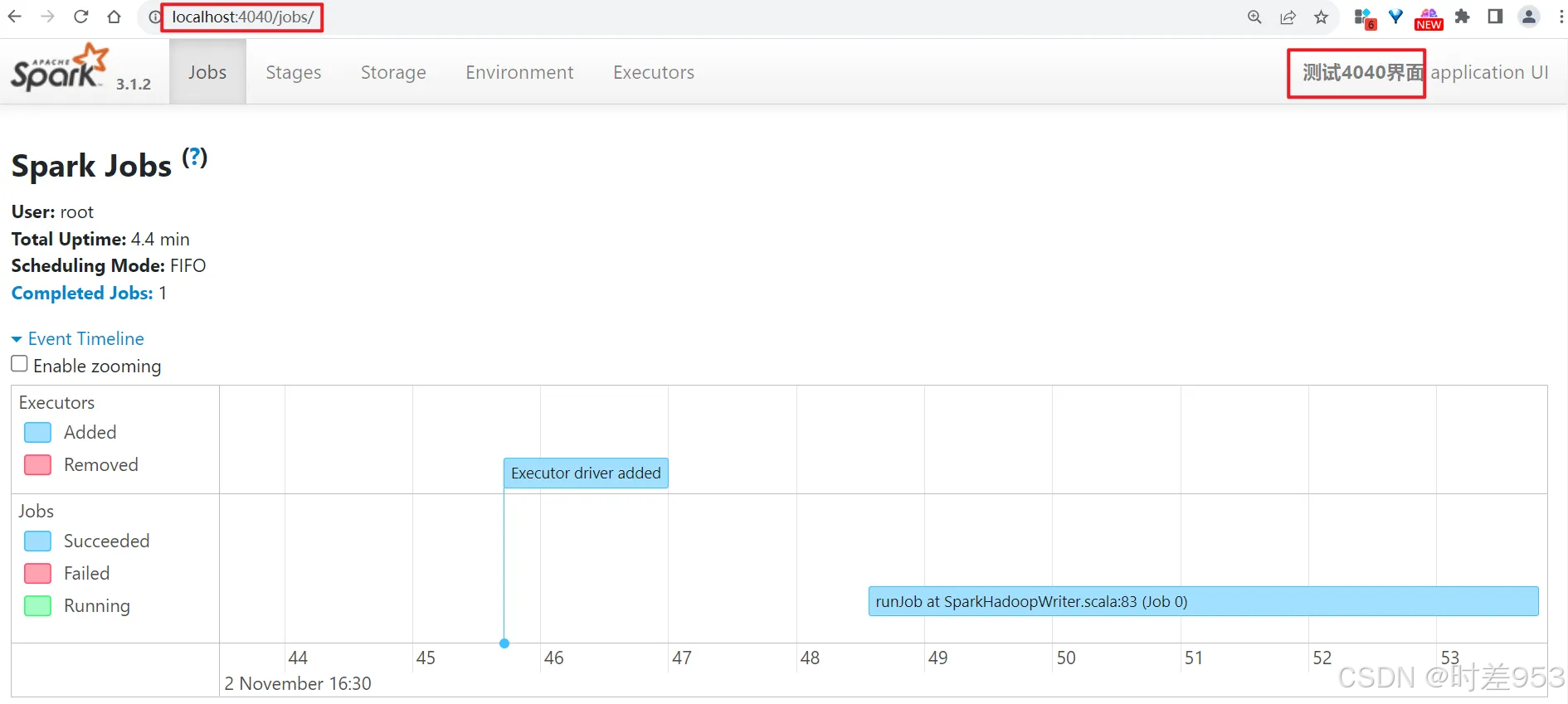Image resolution: width=1568 pixels, height=704 pixels.
Task: Click the address bar URL localhost:4040/jobs/
Action: [242, 17]
